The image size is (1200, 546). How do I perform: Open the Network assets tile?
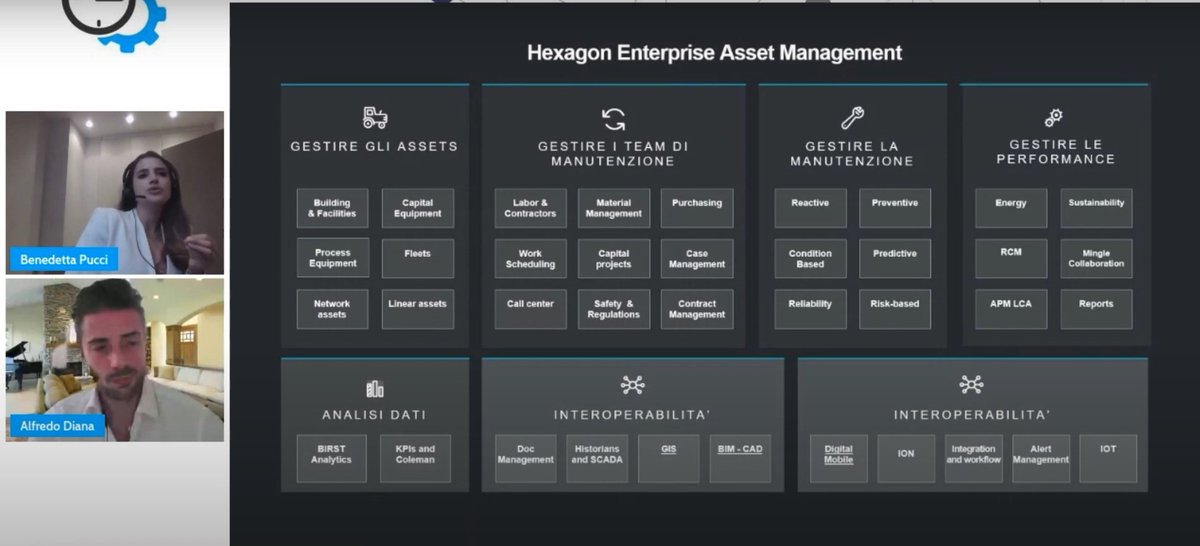[x=332, y=309]
